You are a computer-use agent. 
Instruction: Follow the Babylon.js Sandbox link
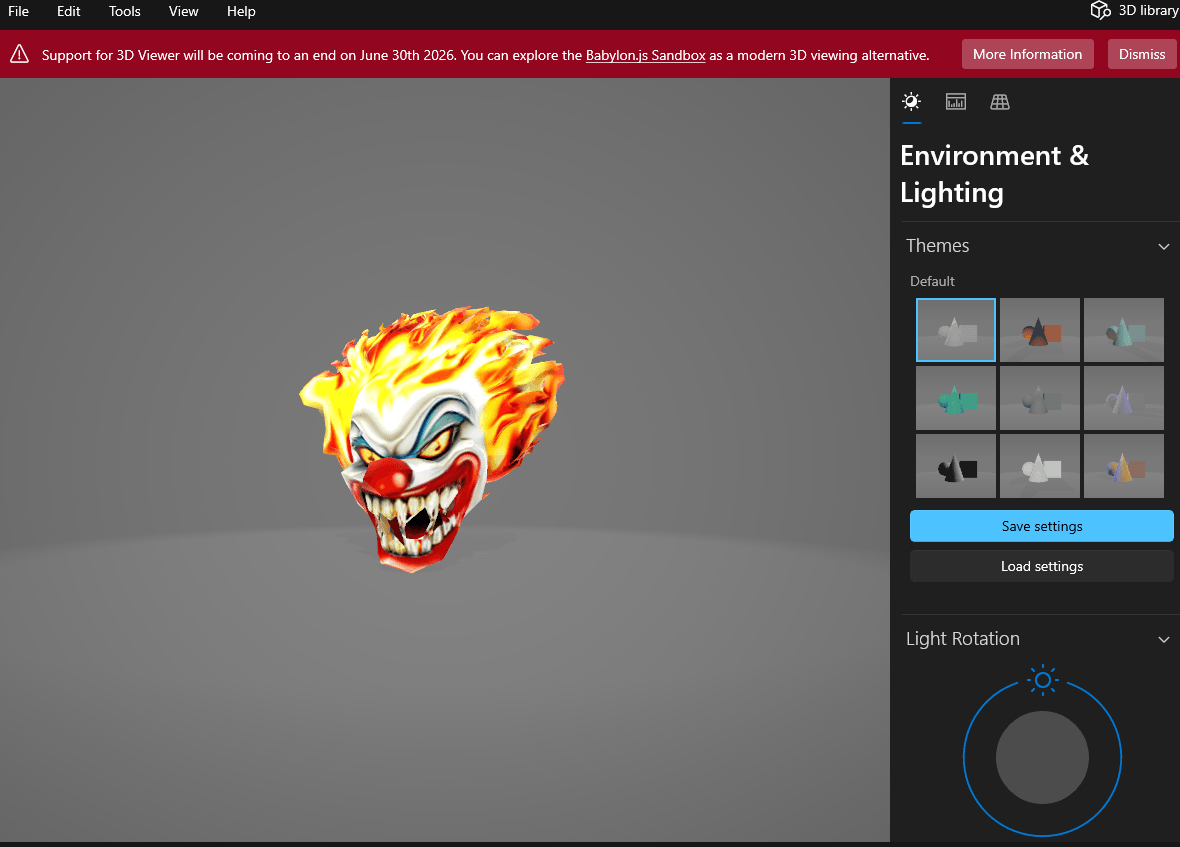tap(646, 55)
